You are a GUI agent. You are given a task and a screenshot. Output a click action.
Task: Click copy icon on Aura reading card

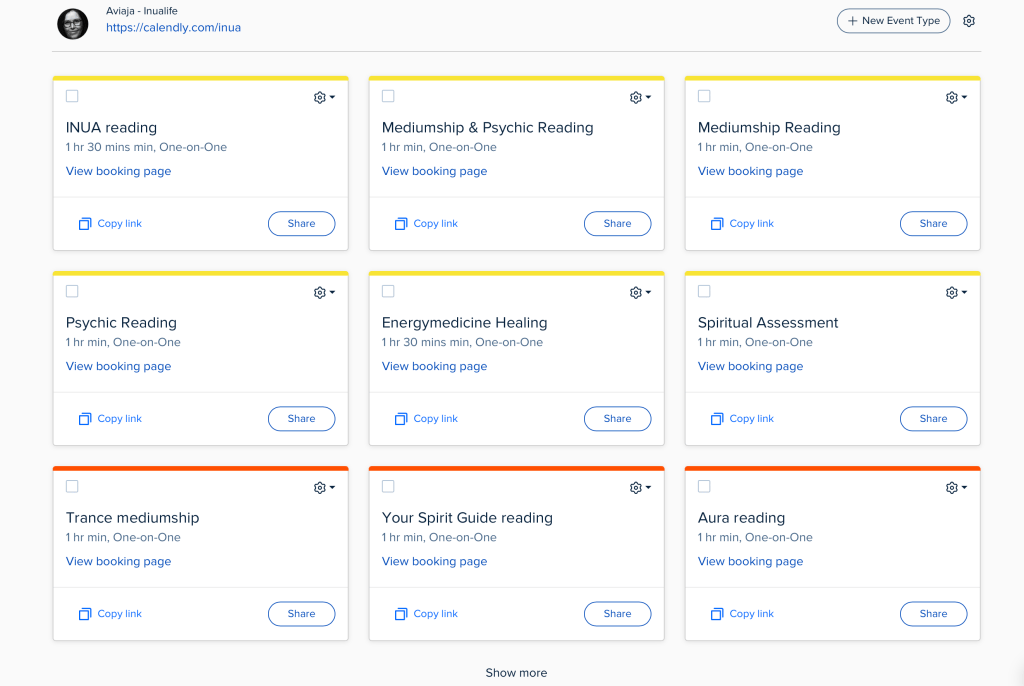717,614
